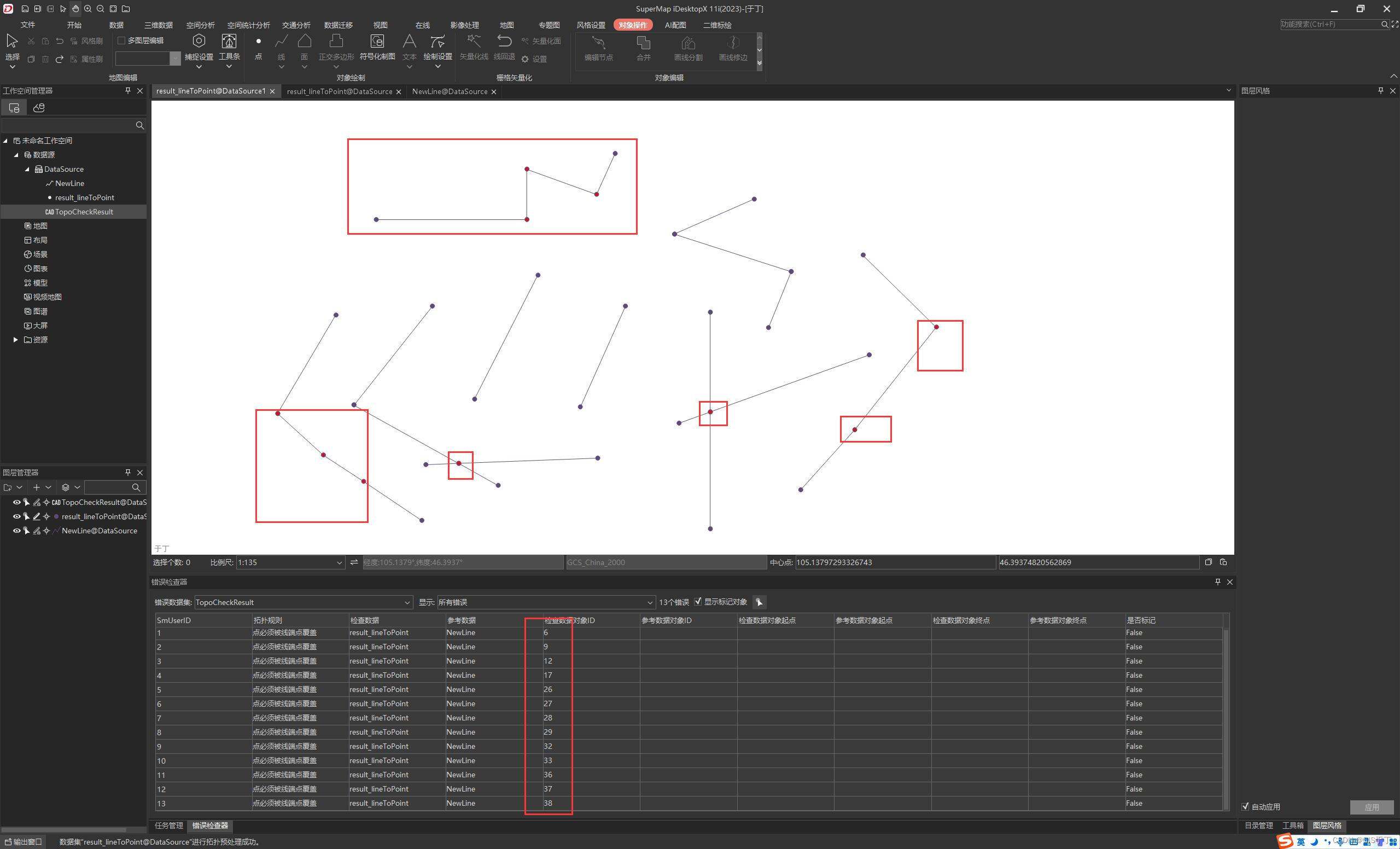Check '是否标记' False value for row 1

pyautogui.click(x=1134, y=632)
